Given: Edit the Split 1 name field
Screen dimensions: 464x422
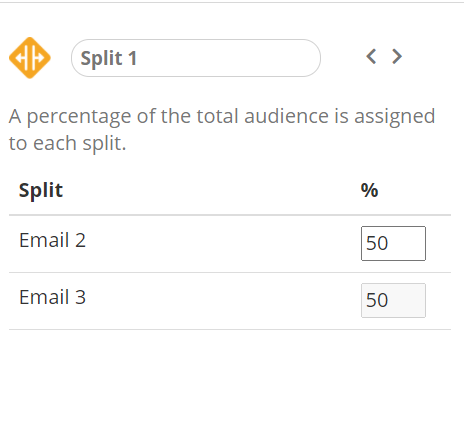Looking at the screenshot, I should (x=196, y=58).
